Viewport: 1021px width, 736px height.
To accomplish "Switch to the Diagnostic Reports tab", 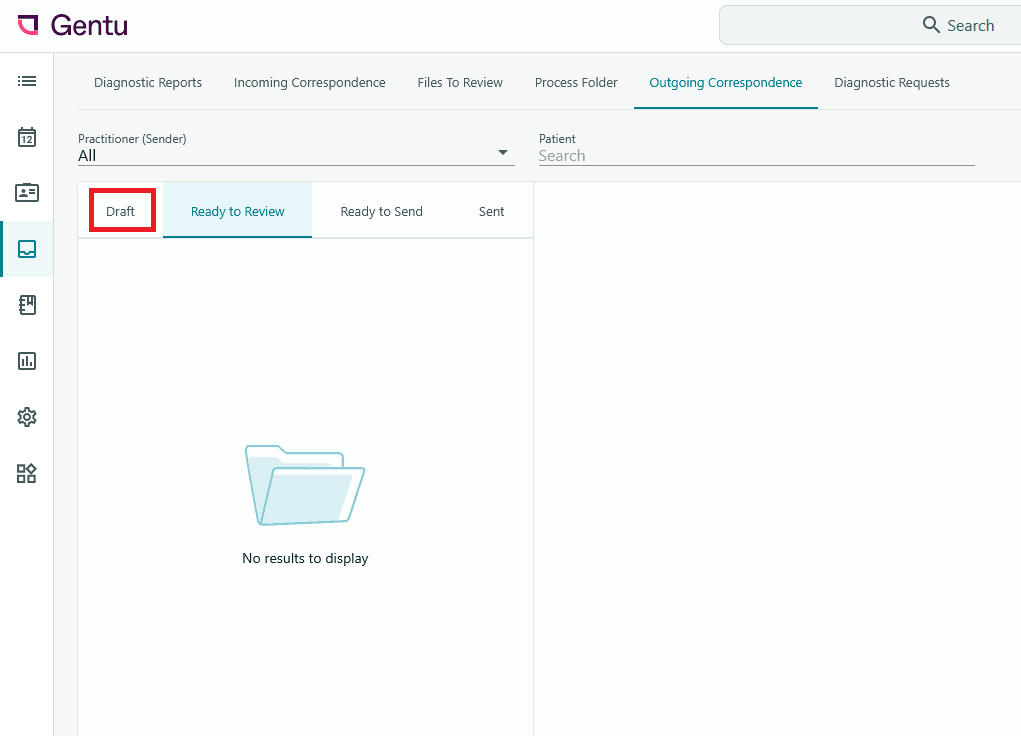I will 148,83.
